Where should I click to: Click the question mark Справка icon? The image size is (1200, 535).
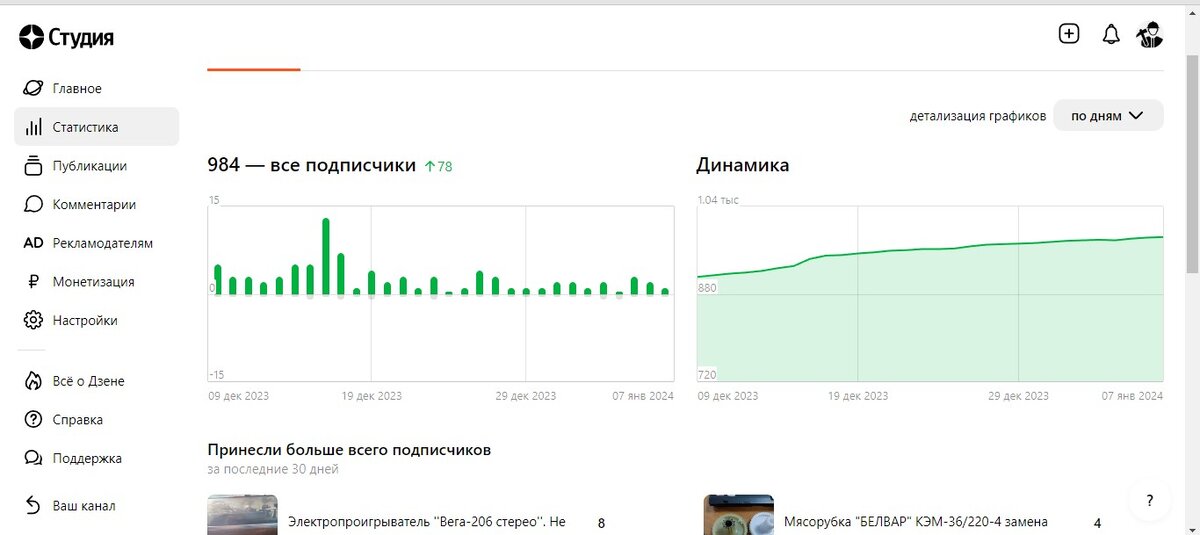coord(33,420)
